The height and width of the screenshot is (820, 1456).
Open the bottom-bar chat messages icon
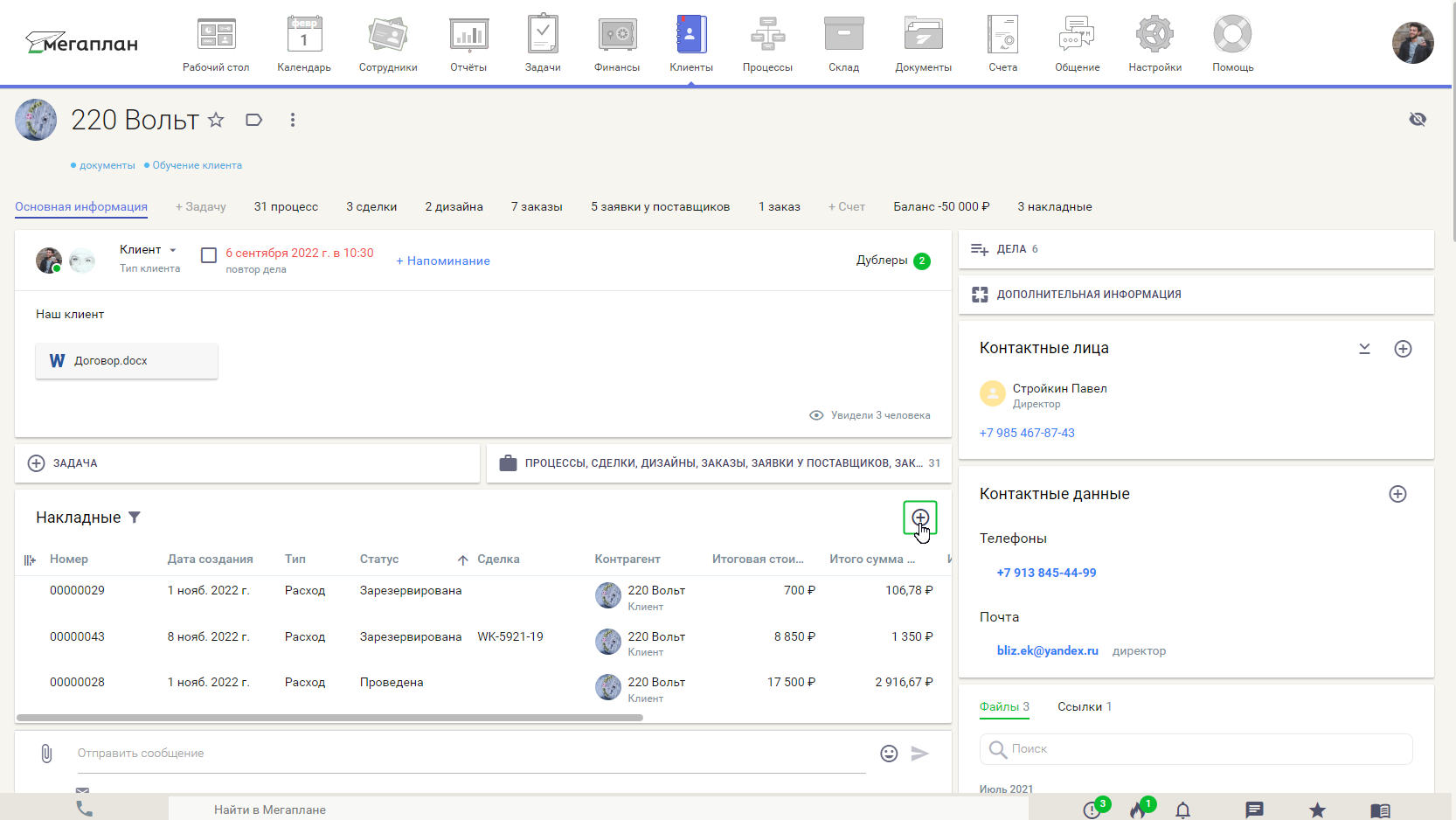click(1254, 810)
